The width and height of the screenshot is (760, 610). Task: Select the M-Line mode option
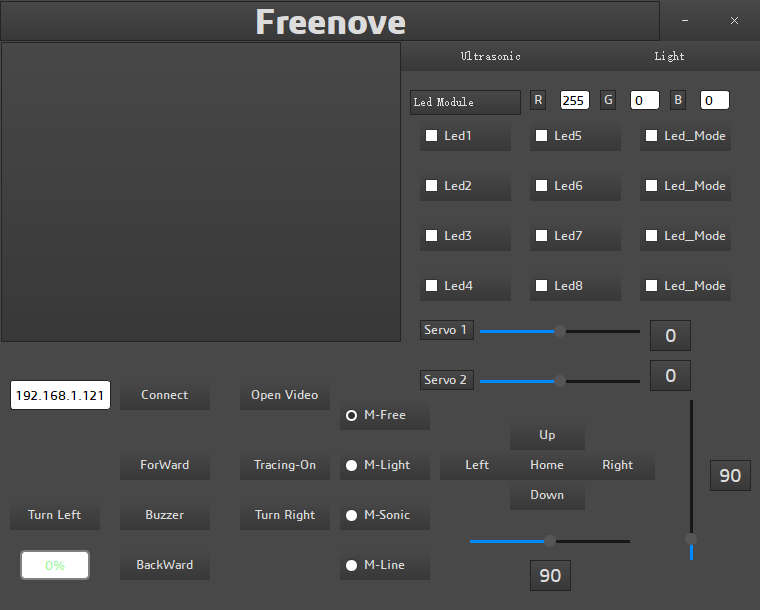tap(351, 565)
